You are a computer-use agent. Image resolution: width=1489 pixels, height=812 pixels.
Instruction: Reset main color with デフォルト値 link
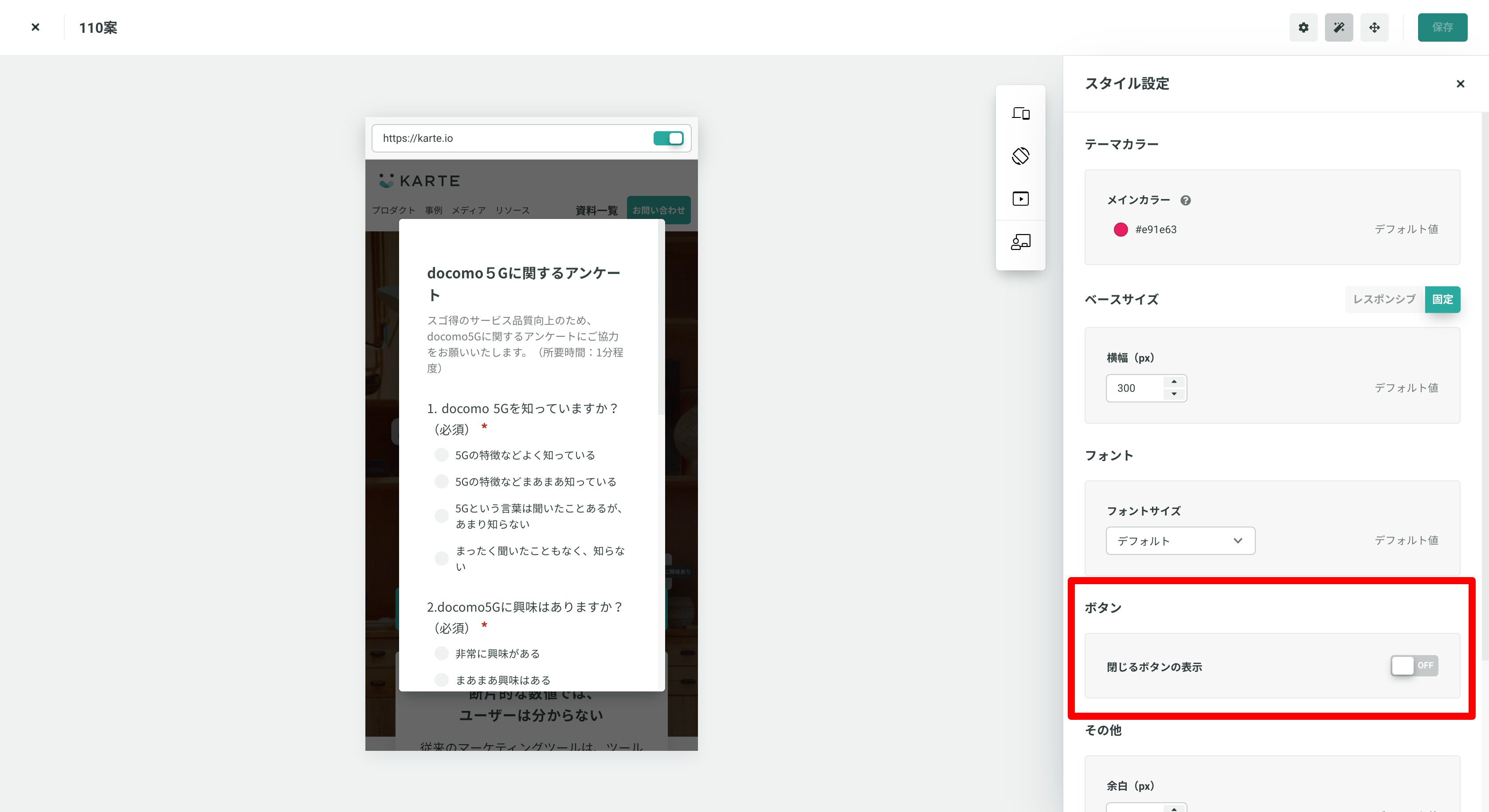point(1406,230)
